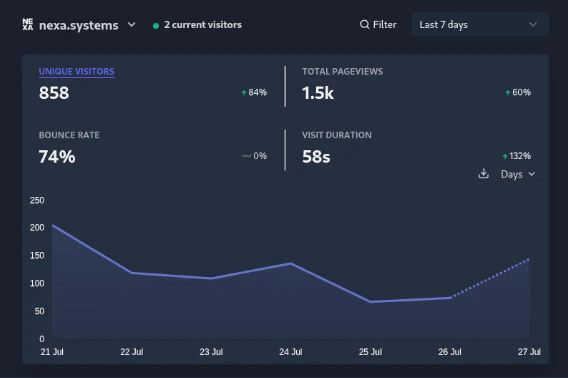Image resolution: width=568 pixels, height=378 pixels.
Task: Click the 84% unique visitors change indicator
Action: pyautogui.click(x=254, y=92)
